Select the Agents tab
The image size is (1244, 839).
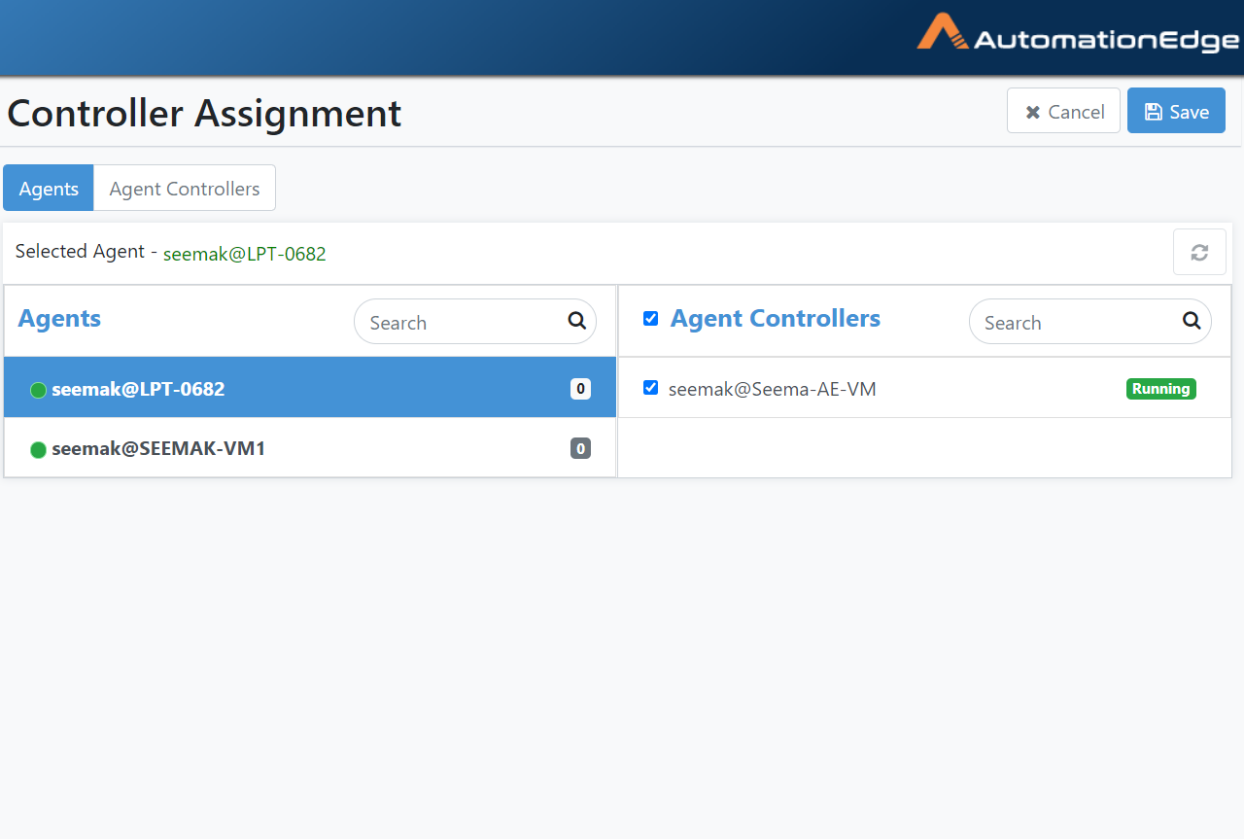coord(48,189)
